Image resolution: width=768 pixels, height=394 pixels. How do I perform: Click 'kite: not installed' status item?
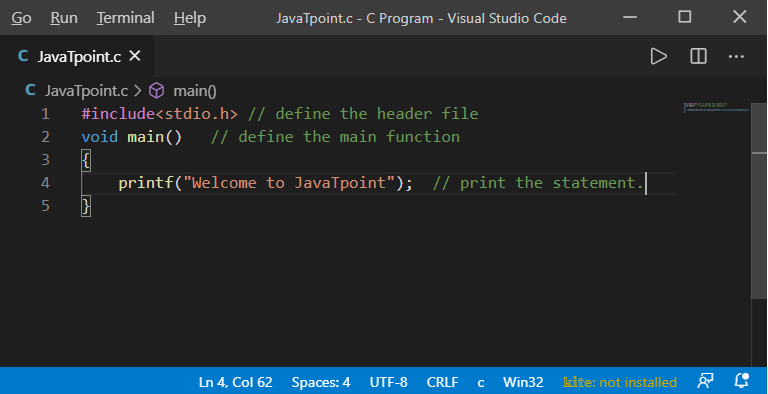(x=620, y=382)
